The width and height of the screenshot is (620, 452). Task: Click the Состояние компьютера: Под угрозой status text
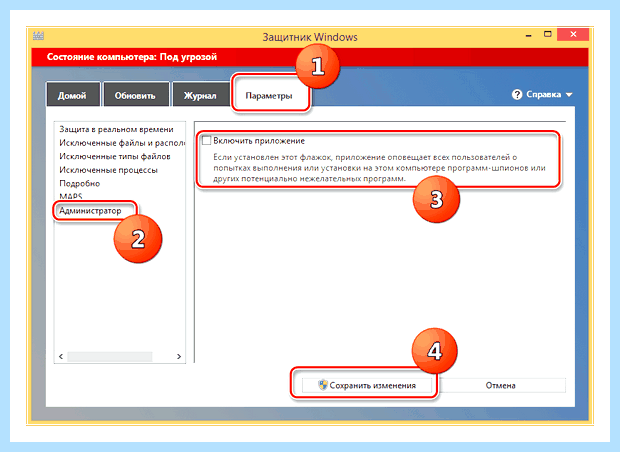[x=132, y=57]
